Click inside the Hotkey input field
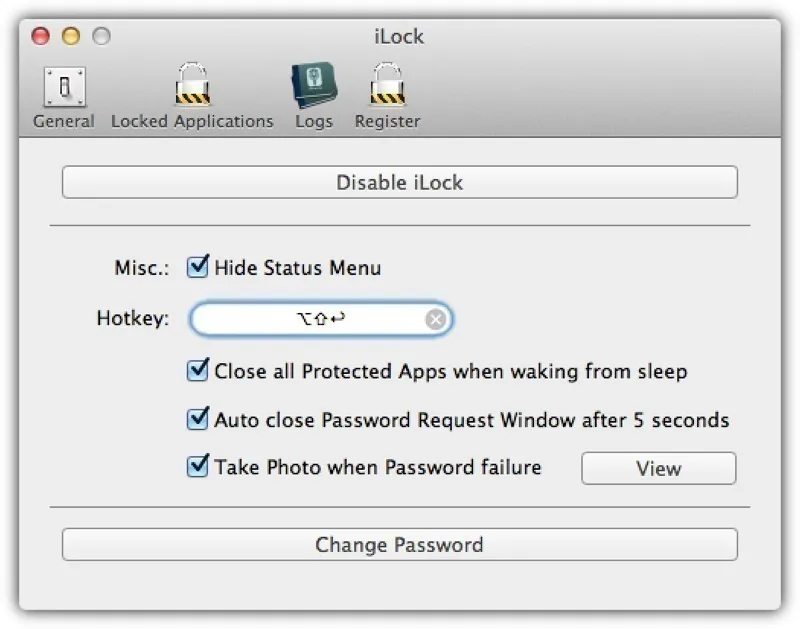Viewport: 800px width, 629px height. (x=310, y=319)
